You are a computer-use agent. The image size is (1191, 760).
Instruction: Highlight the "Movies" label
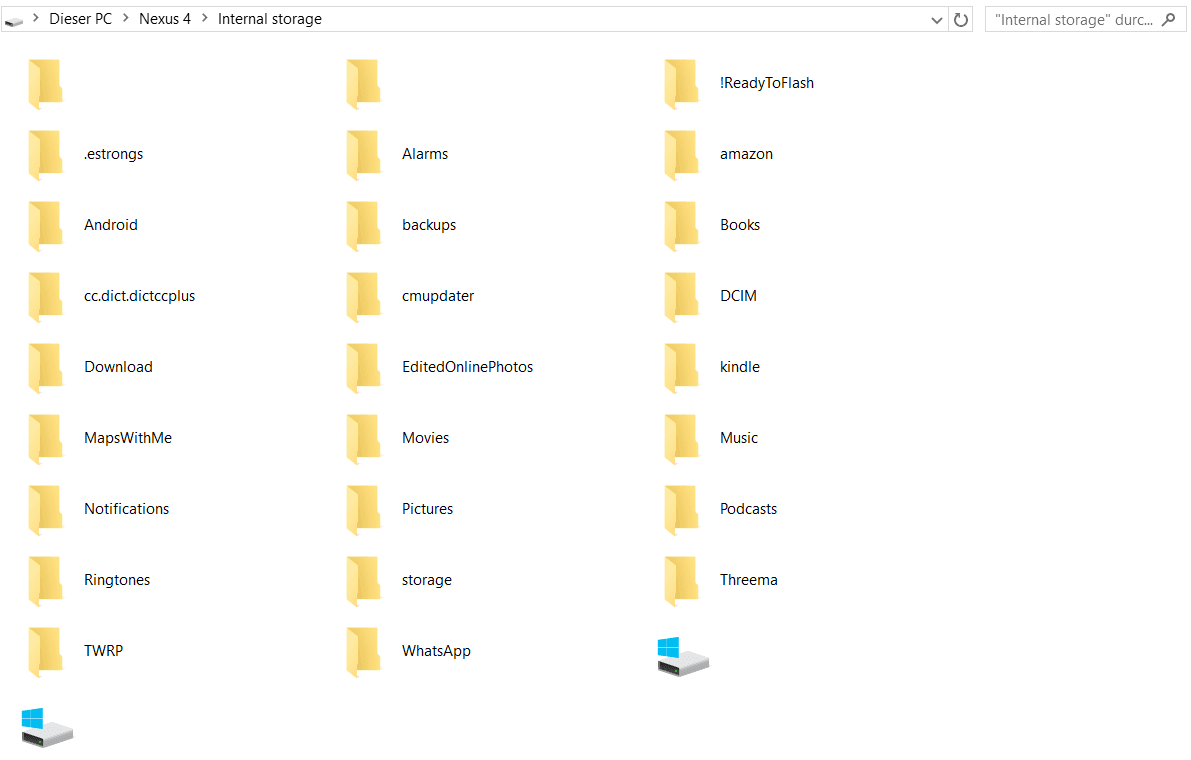[425, 438]
